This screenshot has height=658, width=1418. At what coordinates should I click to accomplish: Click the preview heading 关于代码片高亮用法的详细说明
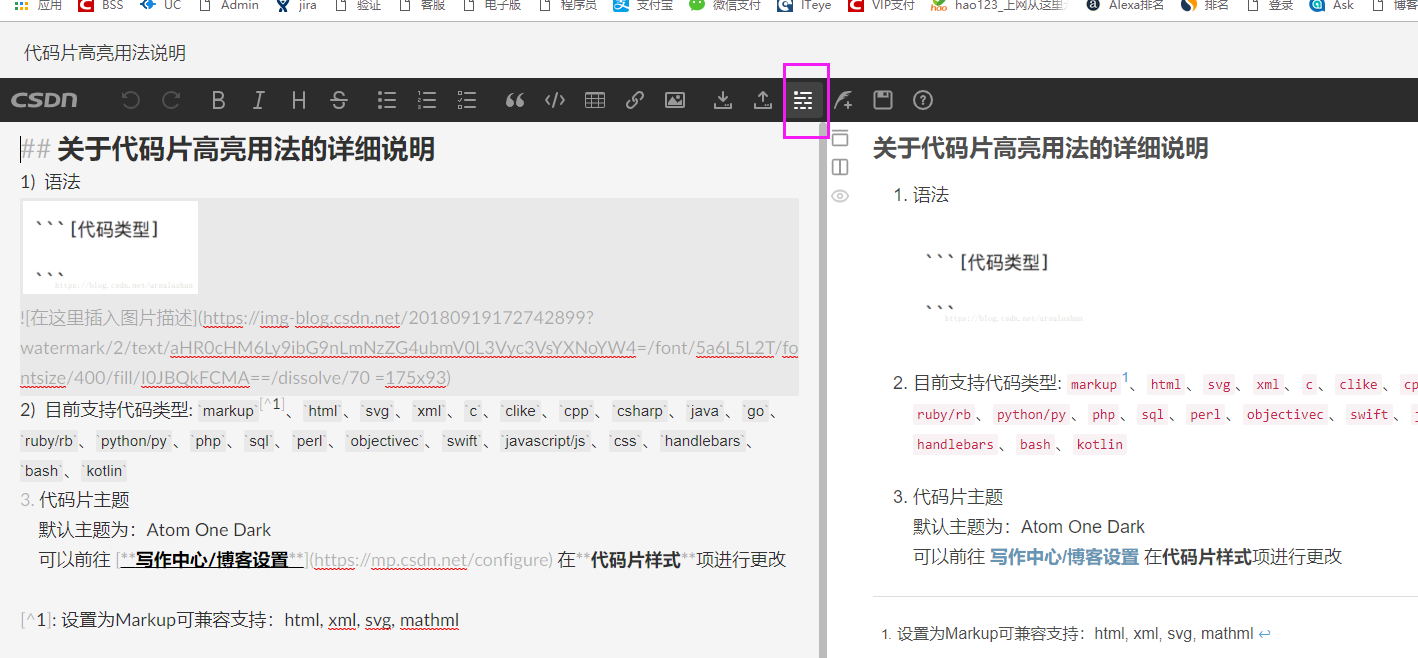point(1041,149)
